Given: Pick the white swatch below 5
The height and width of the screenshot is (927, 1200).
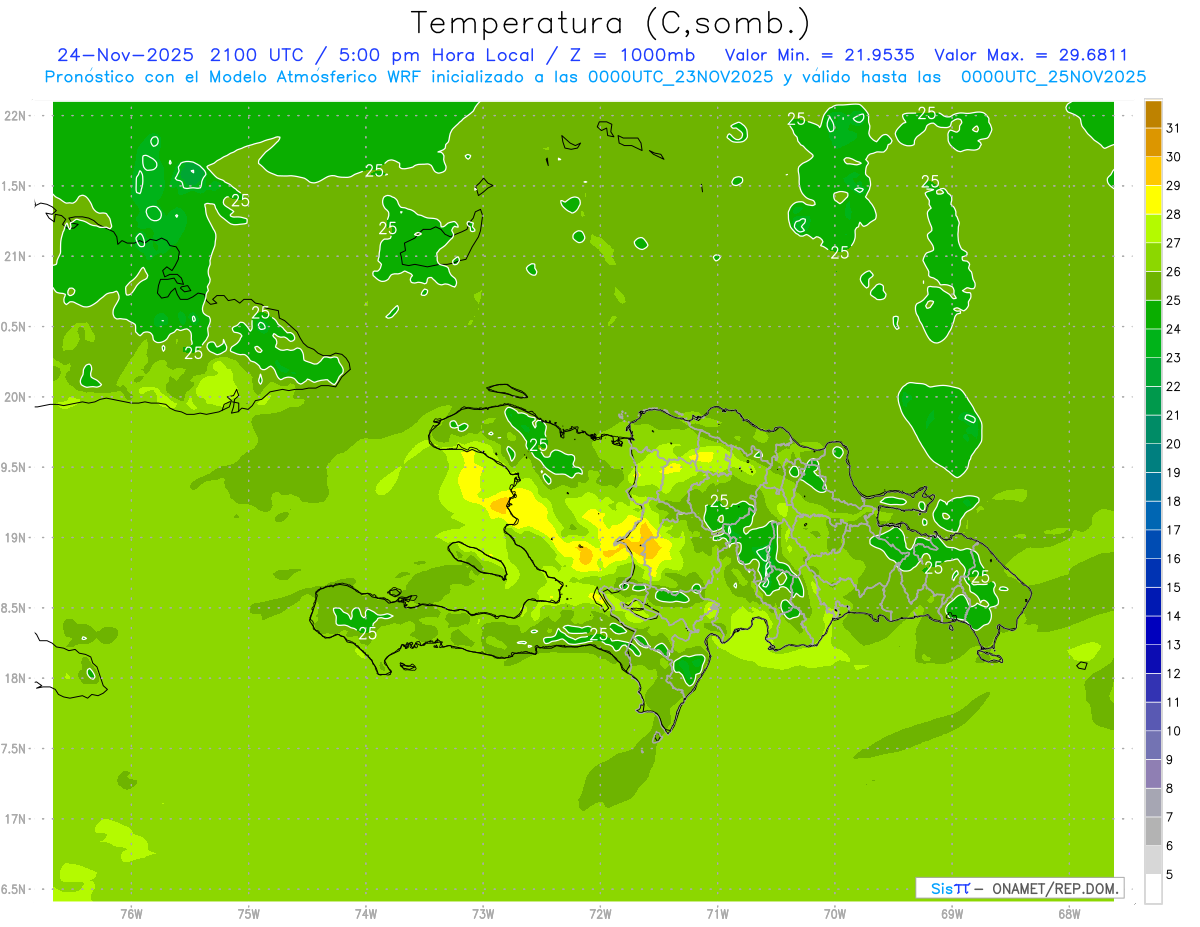Looking at the screenshot, I should (x=1153, y=889).
